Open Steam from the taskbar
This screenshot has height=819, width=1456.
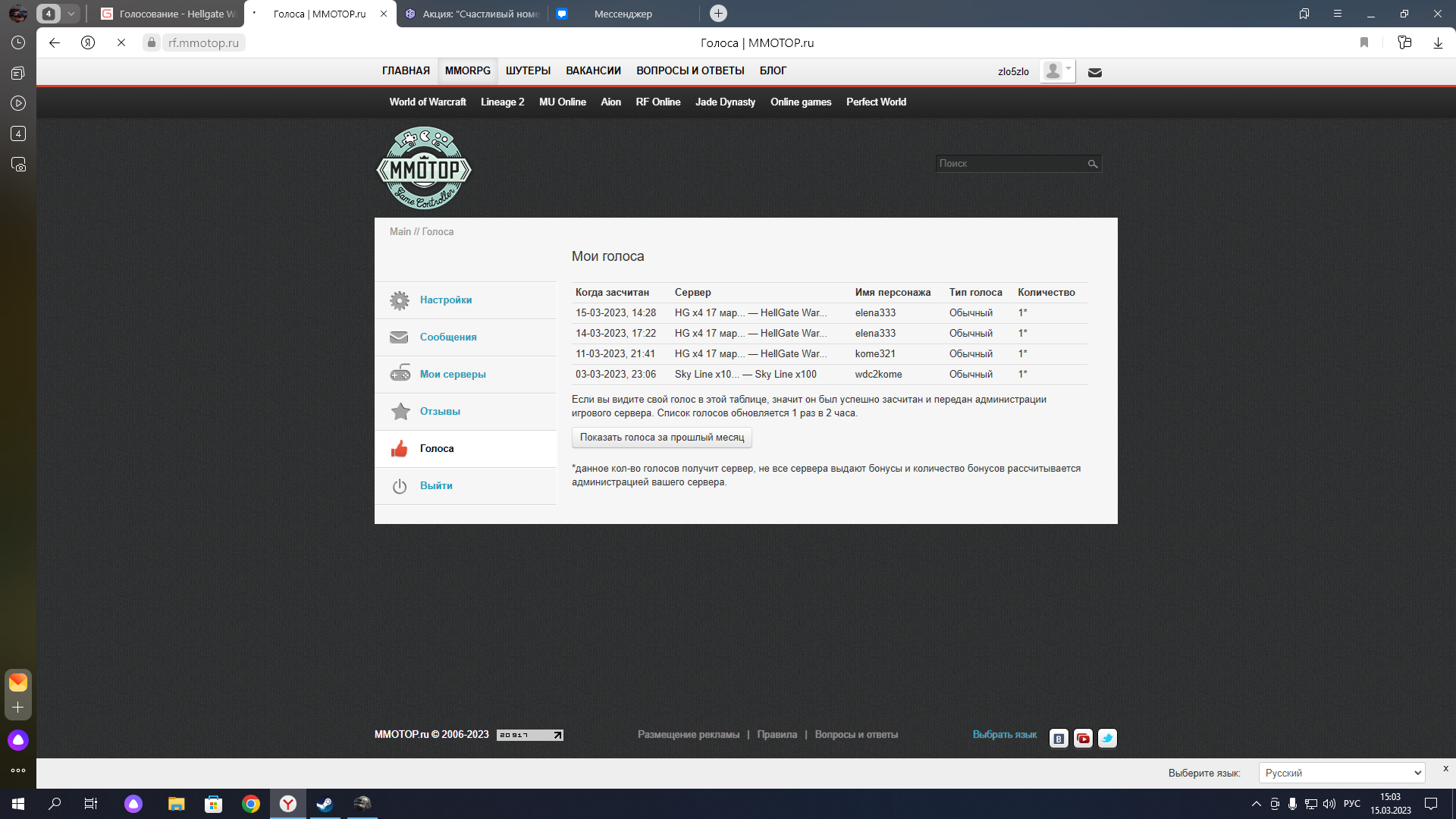325,804
